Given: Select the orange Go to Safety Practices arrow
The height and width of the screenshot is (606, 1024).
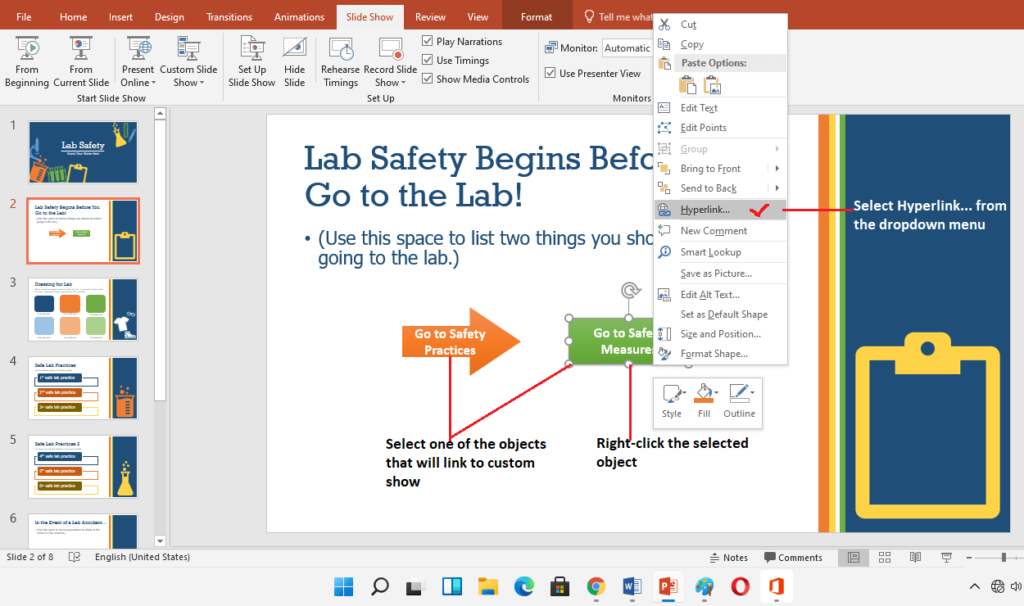Looking at the screenshot, I should [x=460, y=342].
